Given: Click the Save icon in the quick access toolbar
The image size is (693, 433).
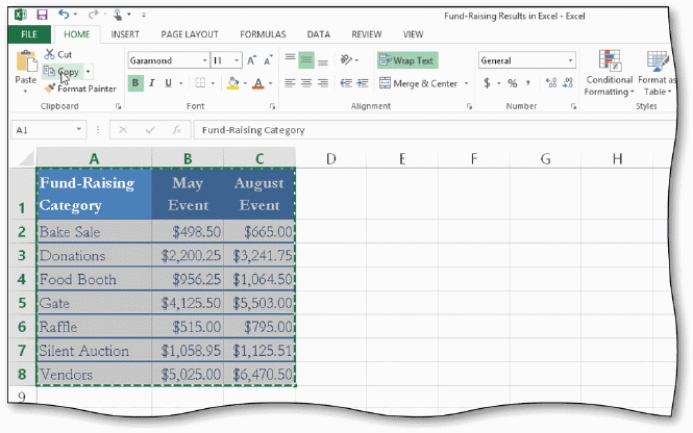Looking at the screenshot, I should (x=42, y=15).
